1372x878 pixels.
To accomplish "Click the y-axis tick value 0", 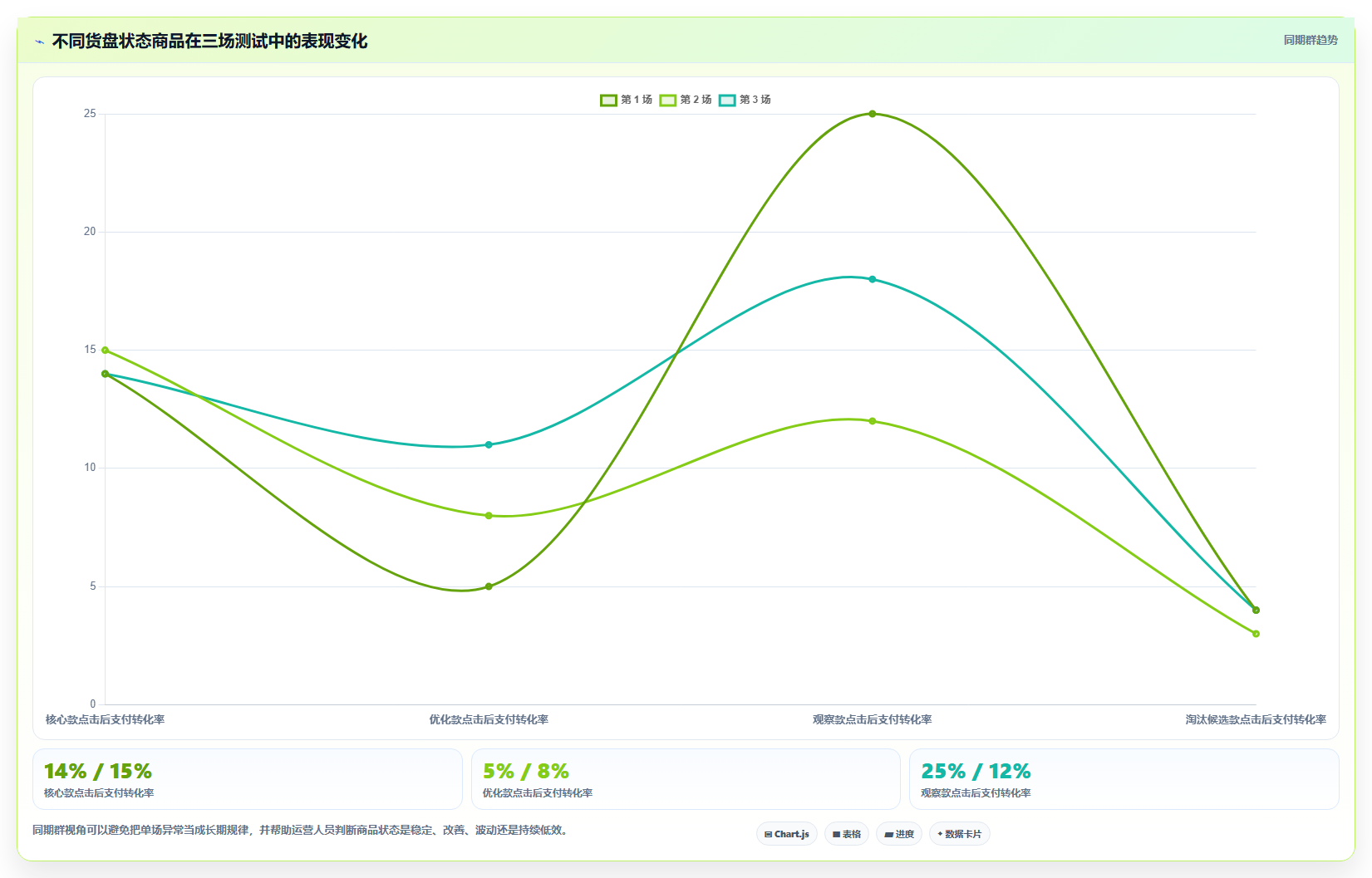I will (x=93, y=704).
